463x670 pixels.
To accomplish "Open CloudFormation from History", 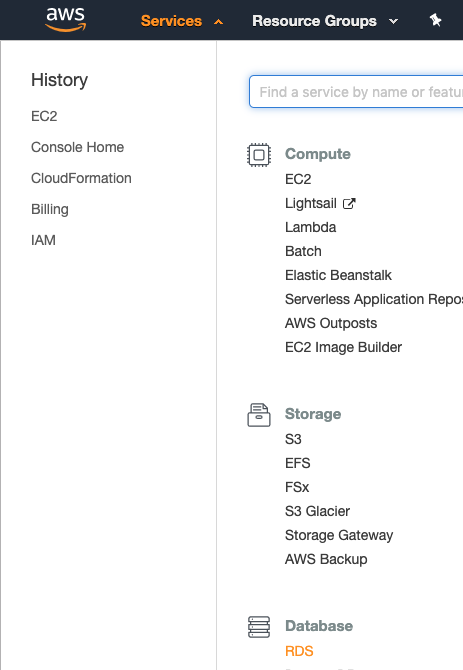I will (x=81, y=178).
